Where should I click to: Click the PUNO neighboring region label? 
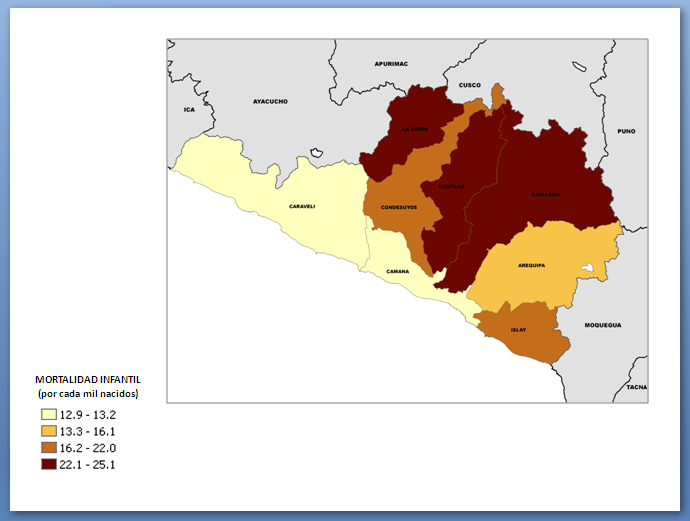[626, 131]
